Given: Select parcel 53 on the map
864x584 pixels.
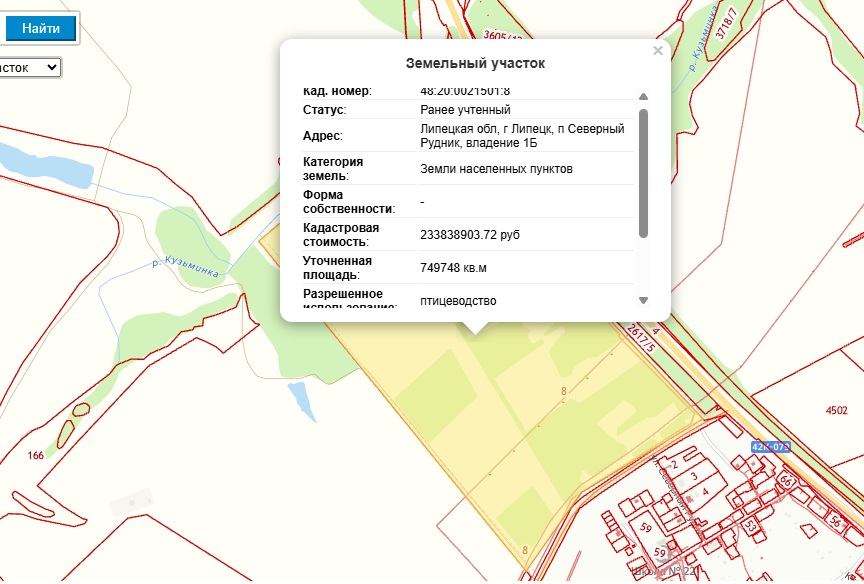Looking at the screenshot, I should pyautogui.click(x=747, y=525).
